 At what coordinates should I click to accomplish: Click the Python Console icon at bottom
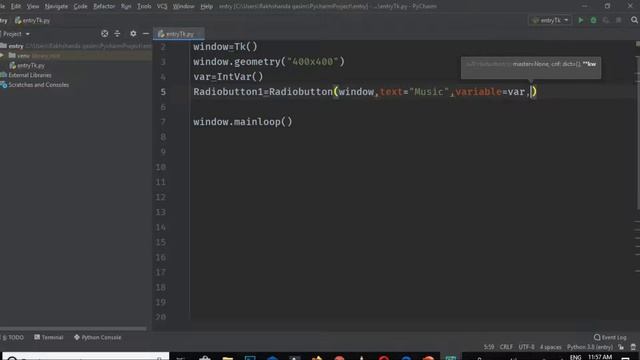pos(77,338)
